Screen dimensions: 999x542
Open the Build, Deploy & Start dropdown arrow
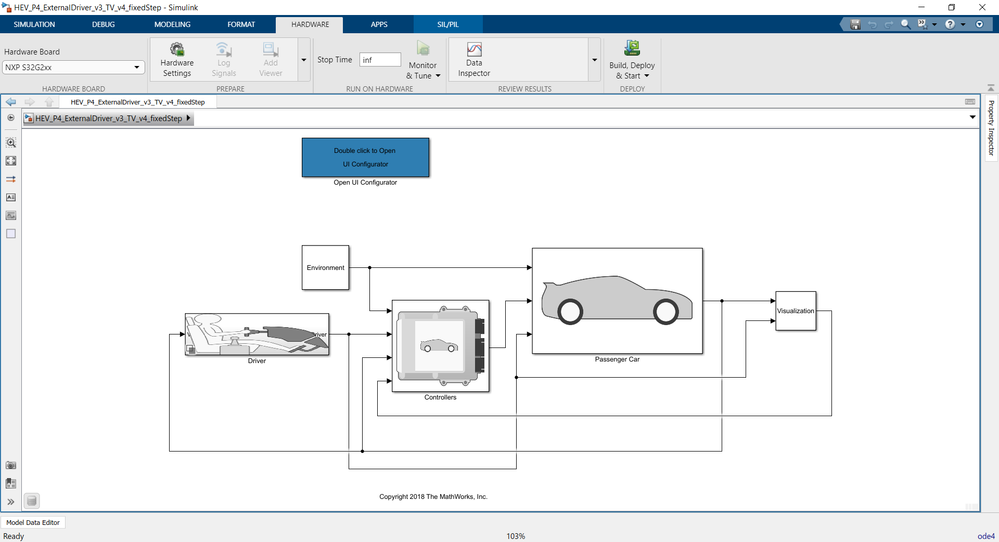pyautogui.click(x=647, y=76)
